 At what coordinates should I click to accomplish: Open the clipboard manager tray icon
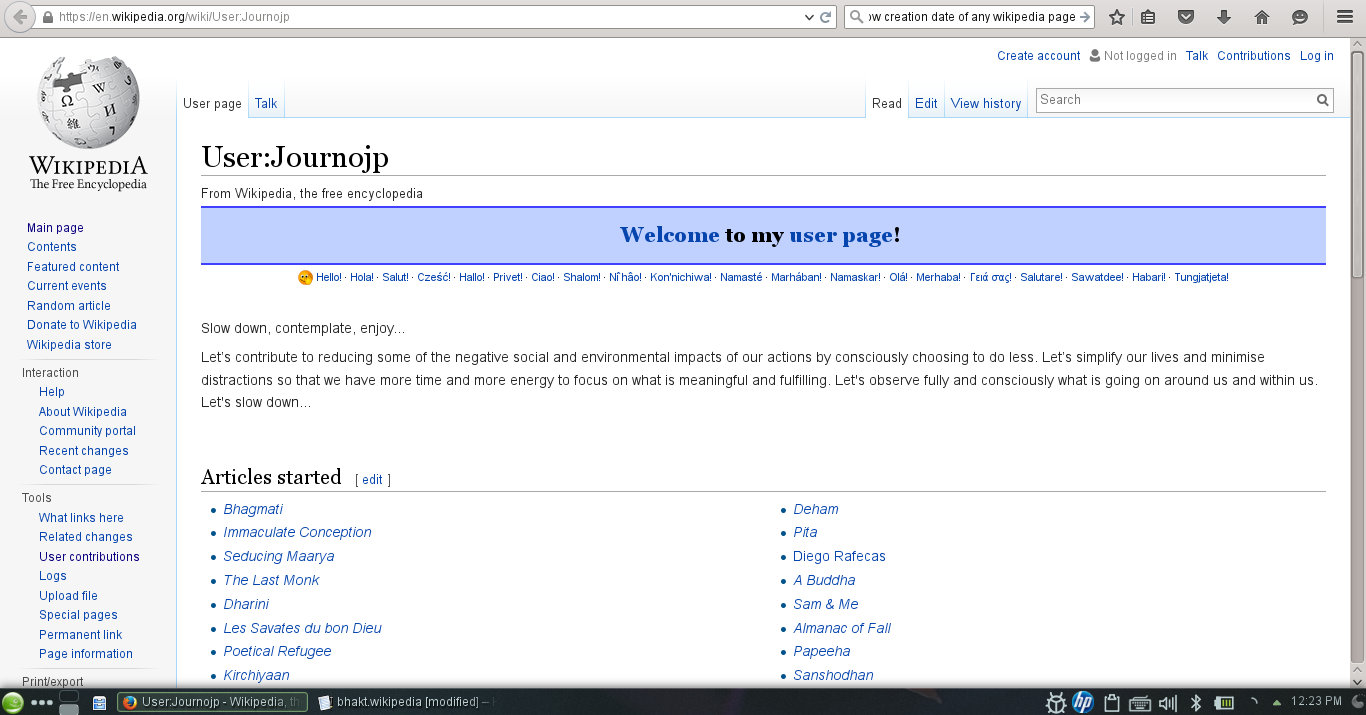(1110, 702)
